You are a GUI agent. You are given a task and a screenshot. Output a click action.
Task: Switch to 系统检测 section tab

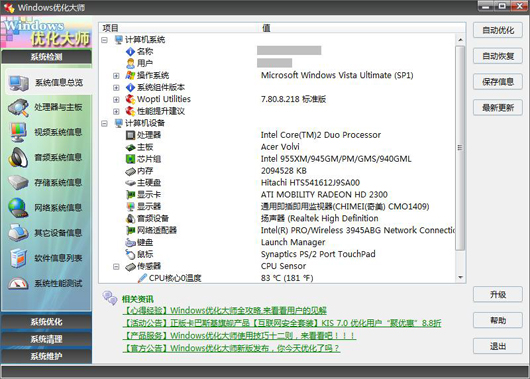click(46, 57)
